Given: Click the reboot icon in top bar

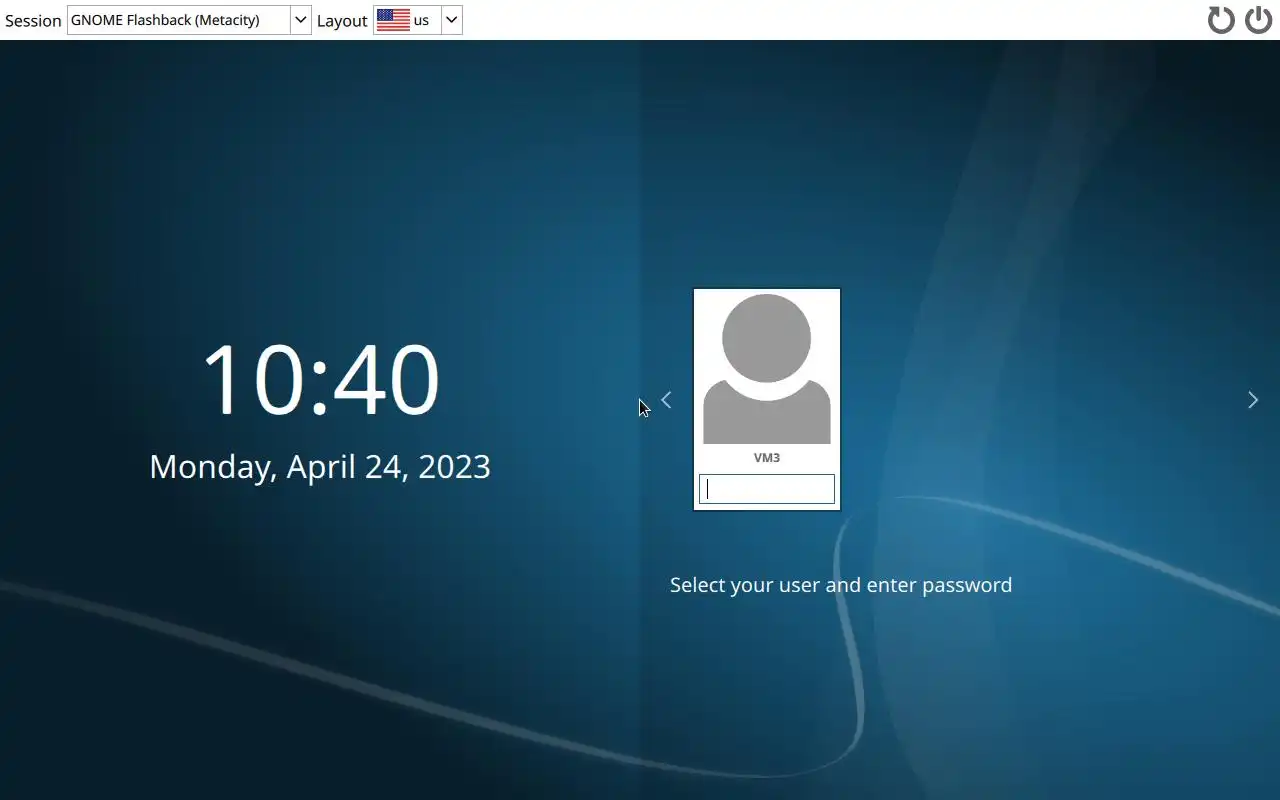Looking at the screenshot, I should point(1221,20).
